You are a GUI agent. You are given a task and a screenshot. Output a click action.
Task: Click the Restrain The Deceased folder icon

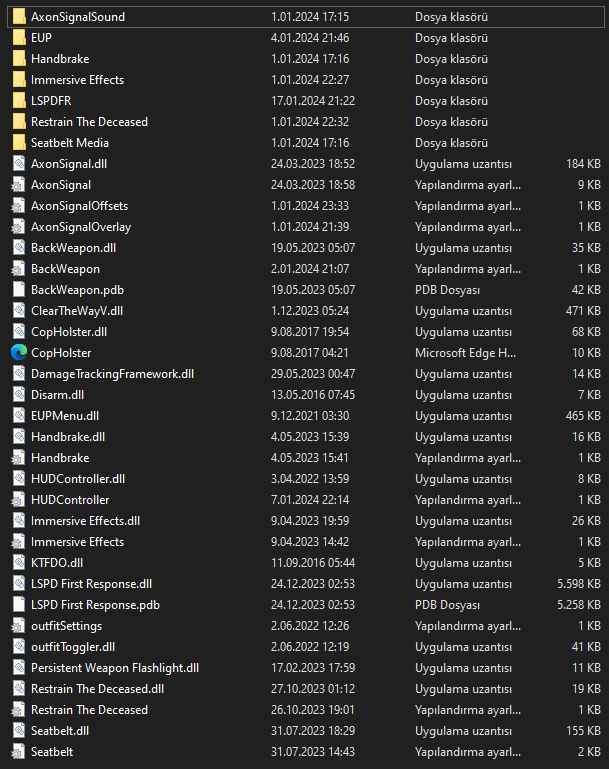(19, 122)
